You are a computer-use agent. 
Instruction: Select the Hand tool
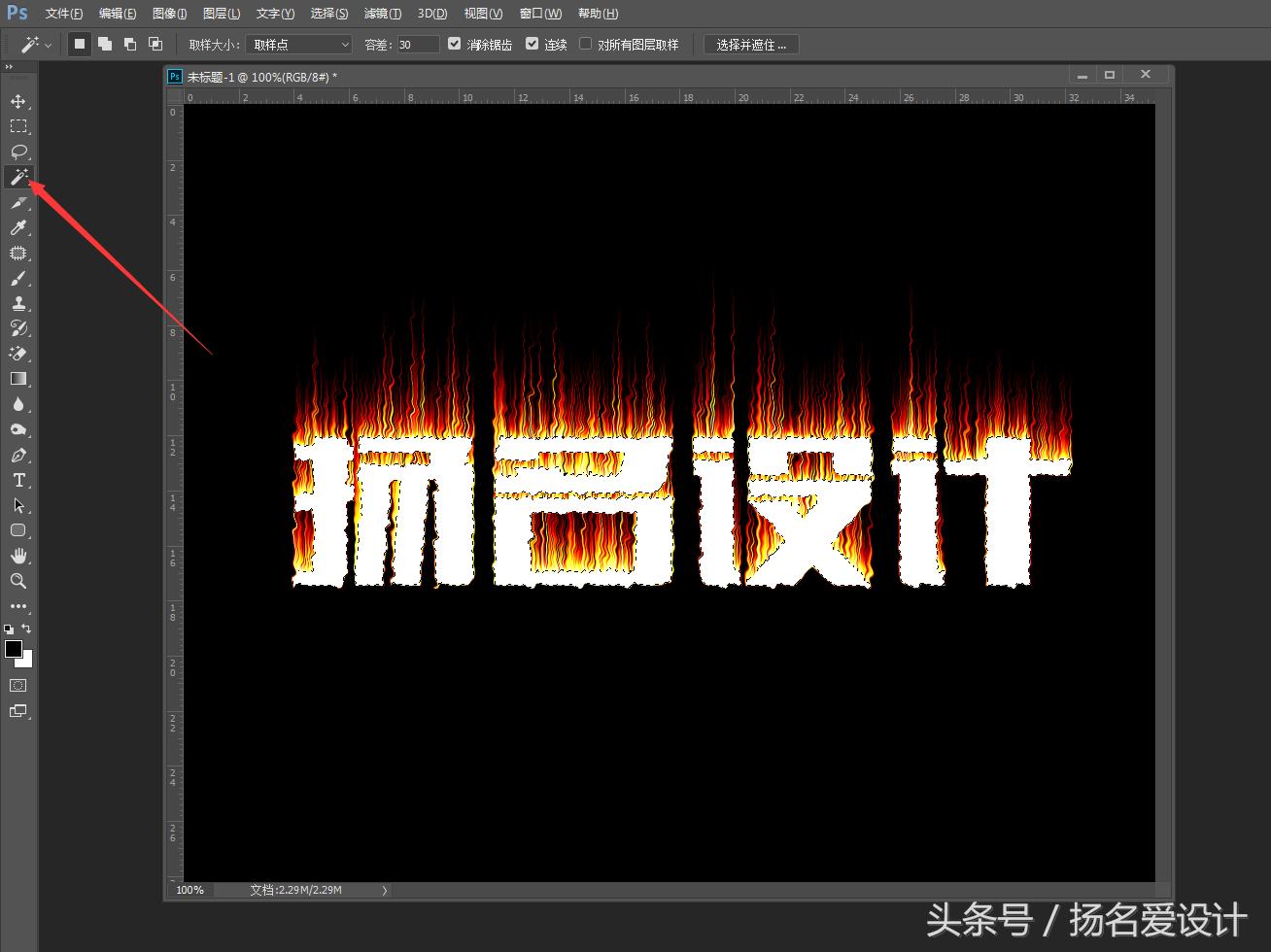(x=19, y=556)
